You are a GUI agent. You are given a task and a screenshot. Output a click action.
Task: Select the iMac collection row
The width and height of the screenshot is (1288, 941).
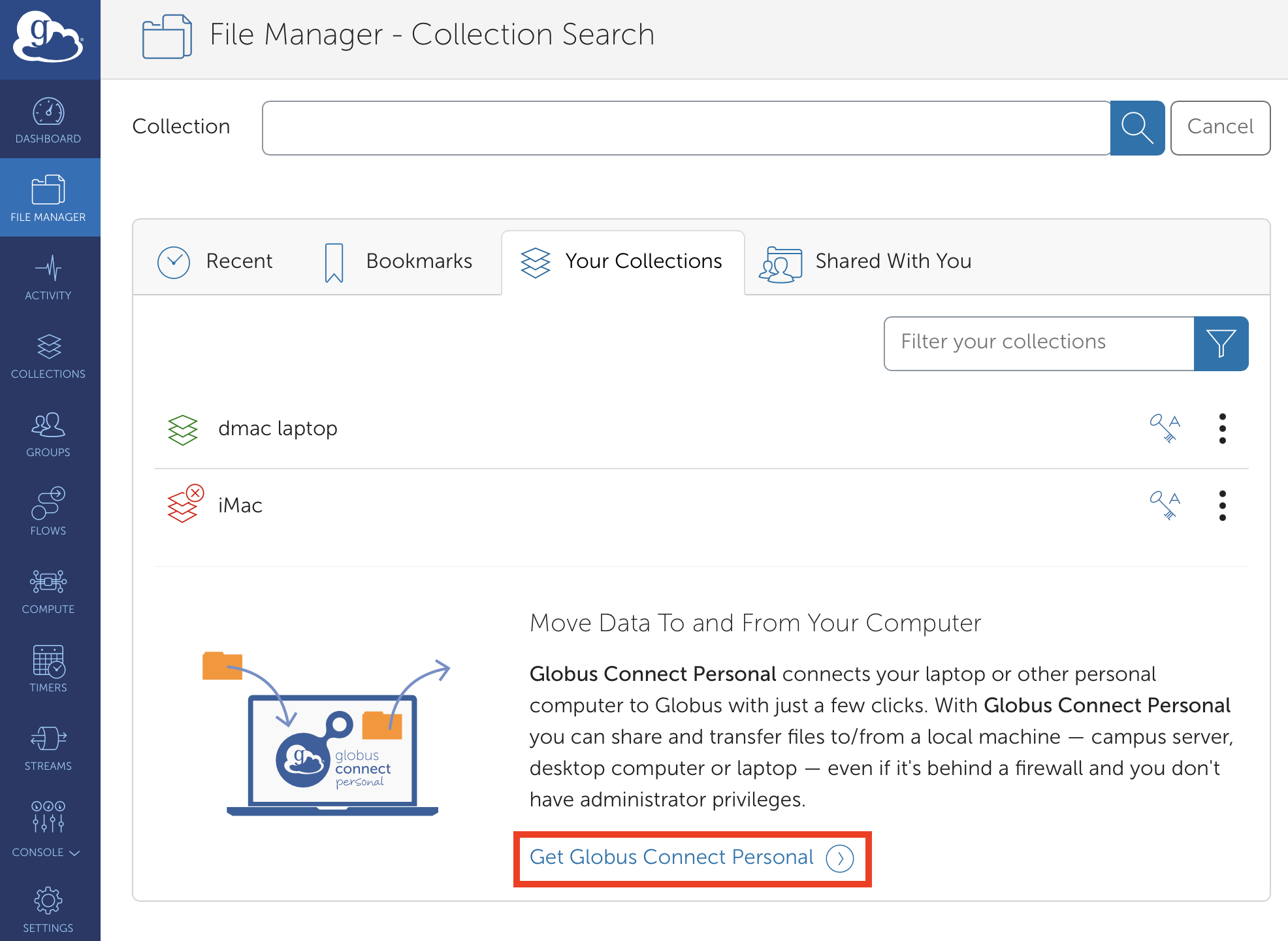[240, 505]
